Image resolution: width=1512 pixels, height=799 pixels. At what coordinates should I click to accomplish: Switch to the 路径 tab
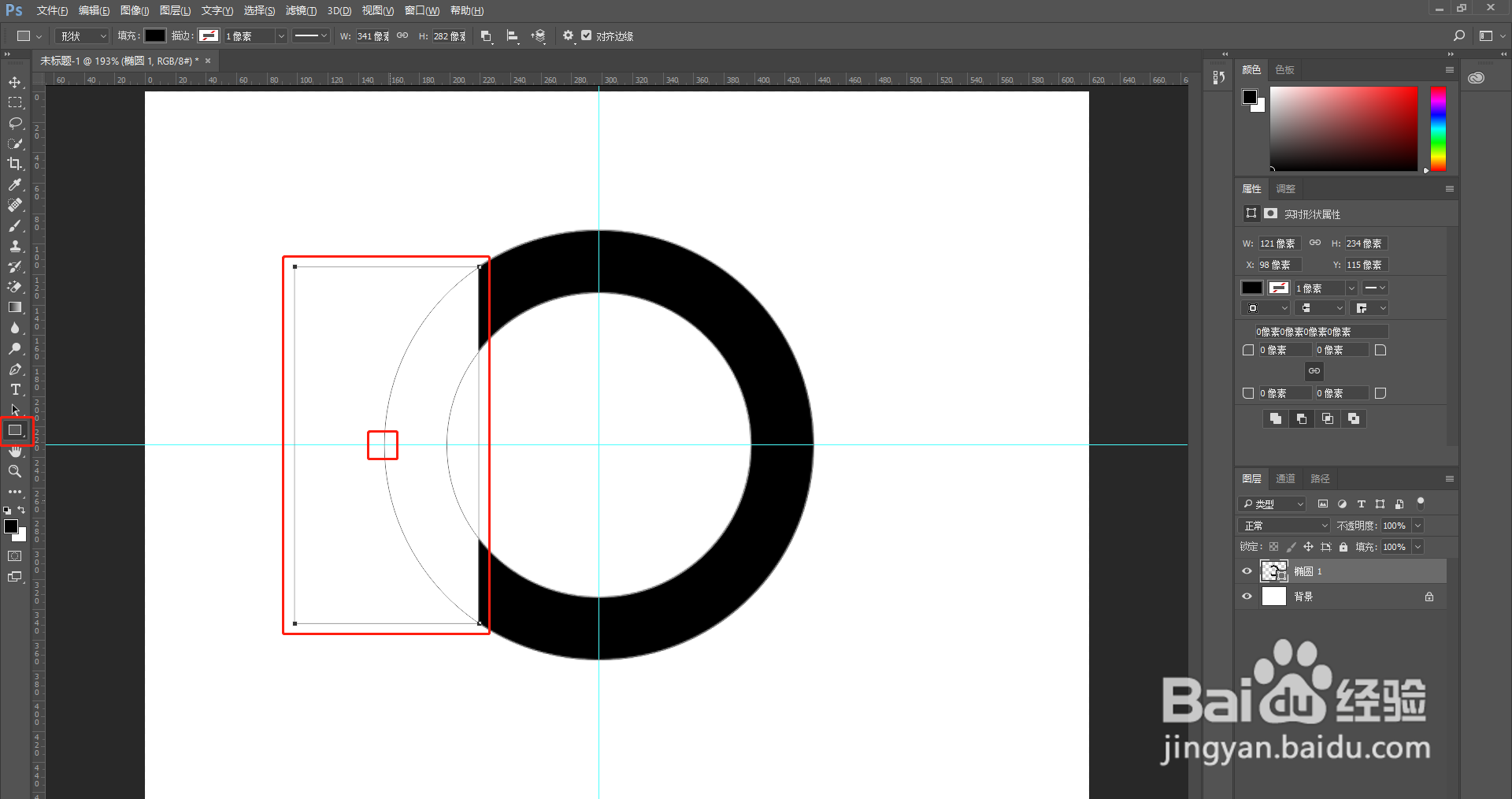[x=1320, y=479]
